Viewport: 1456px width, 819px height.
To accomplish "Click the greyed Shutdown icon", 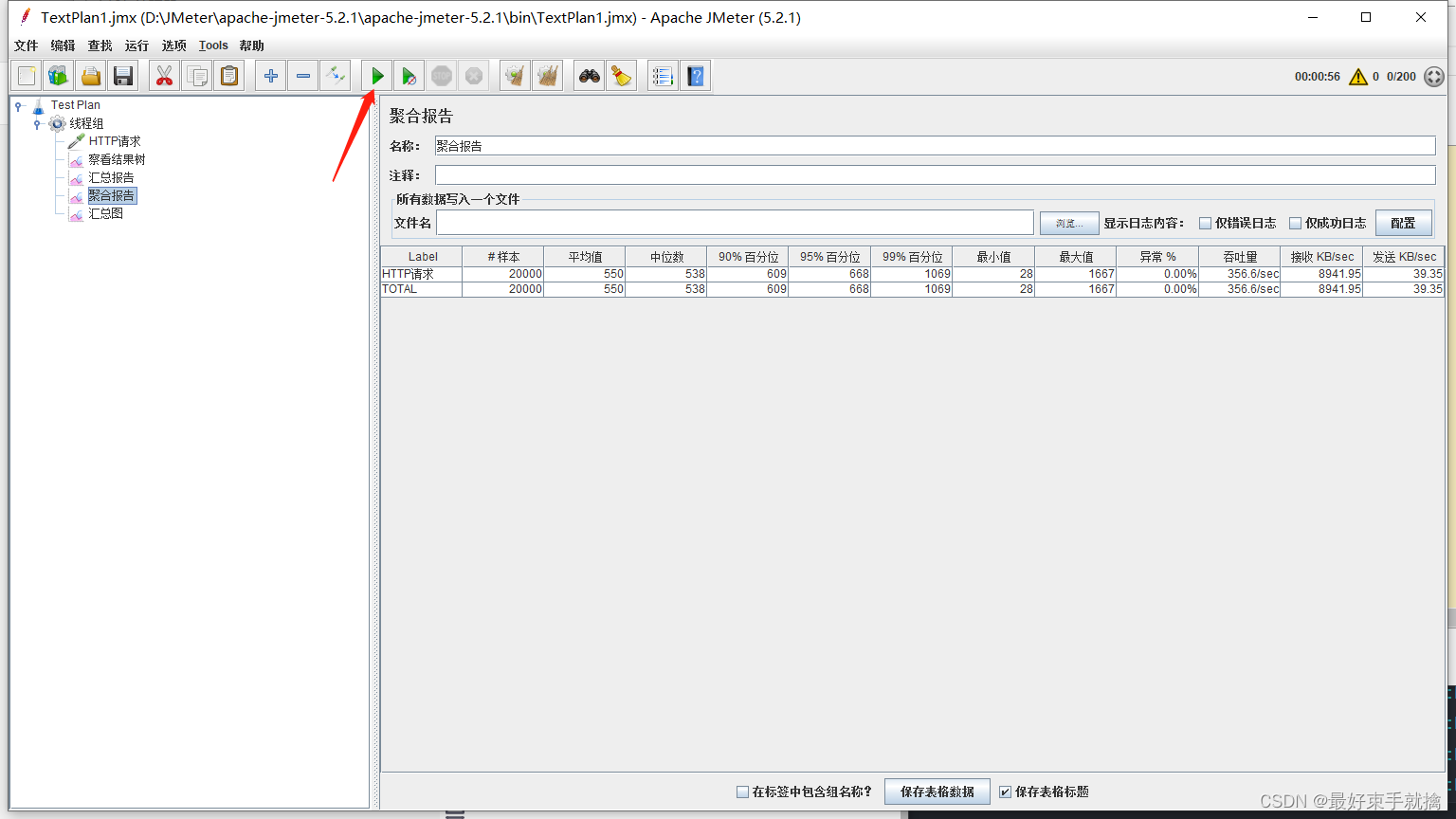I will pos(474,76).
